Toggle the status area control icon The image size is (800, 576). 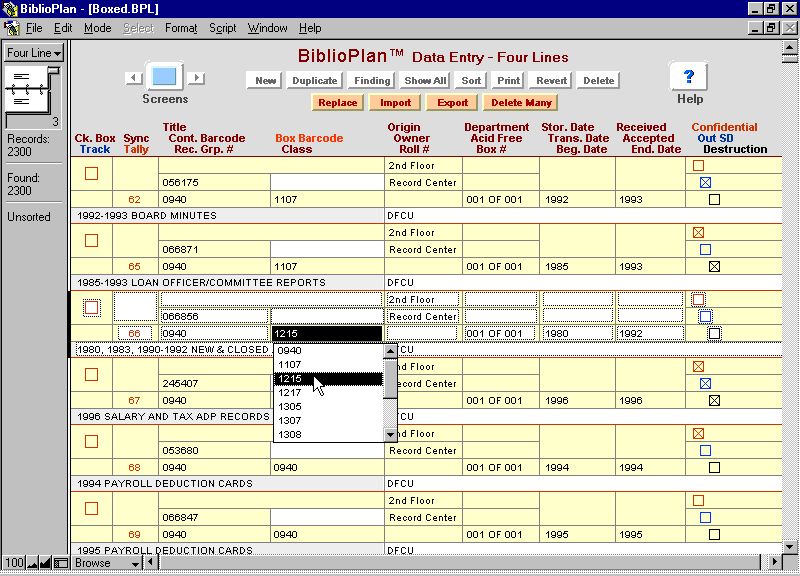(x=61, y=563)
